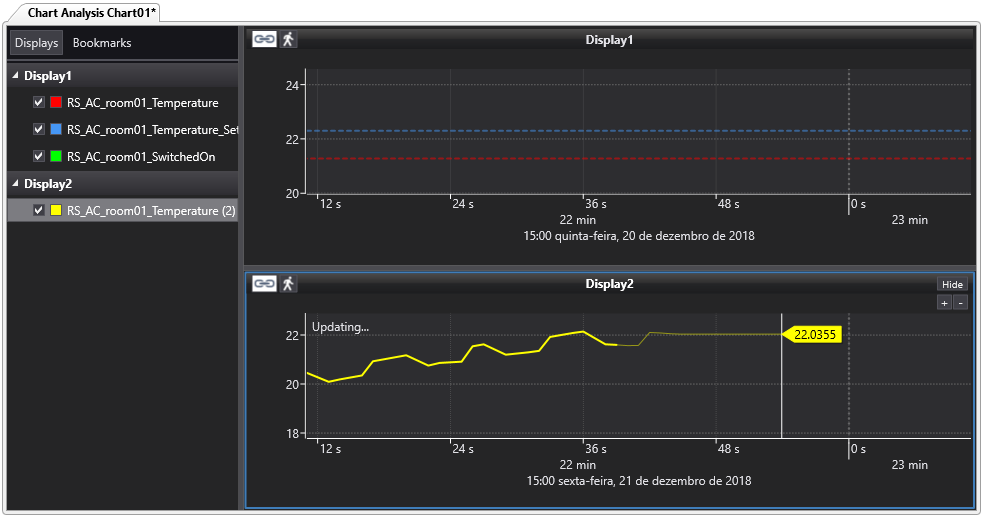Click the link icon in Display2 header
This screenshot has height=517, width=982.
pos(264,284)
